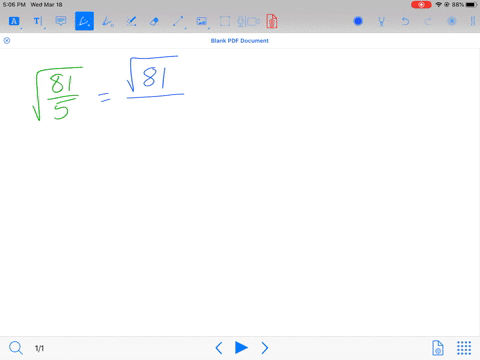
Task: Select the active freehand pen tool
Action: click(x=84, y=21)
